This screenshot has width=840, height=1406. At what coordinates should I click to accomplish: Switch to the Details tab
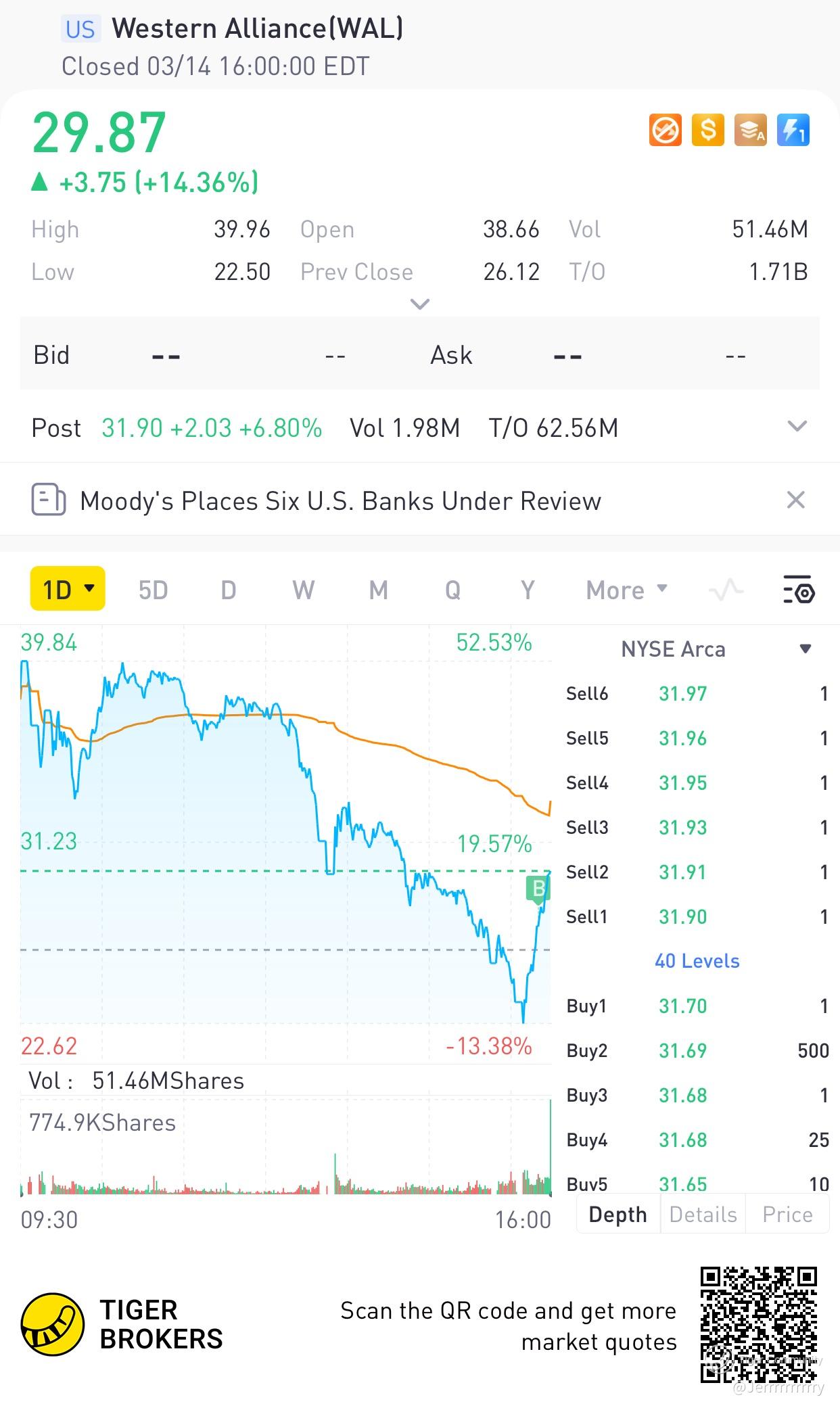703,1215
